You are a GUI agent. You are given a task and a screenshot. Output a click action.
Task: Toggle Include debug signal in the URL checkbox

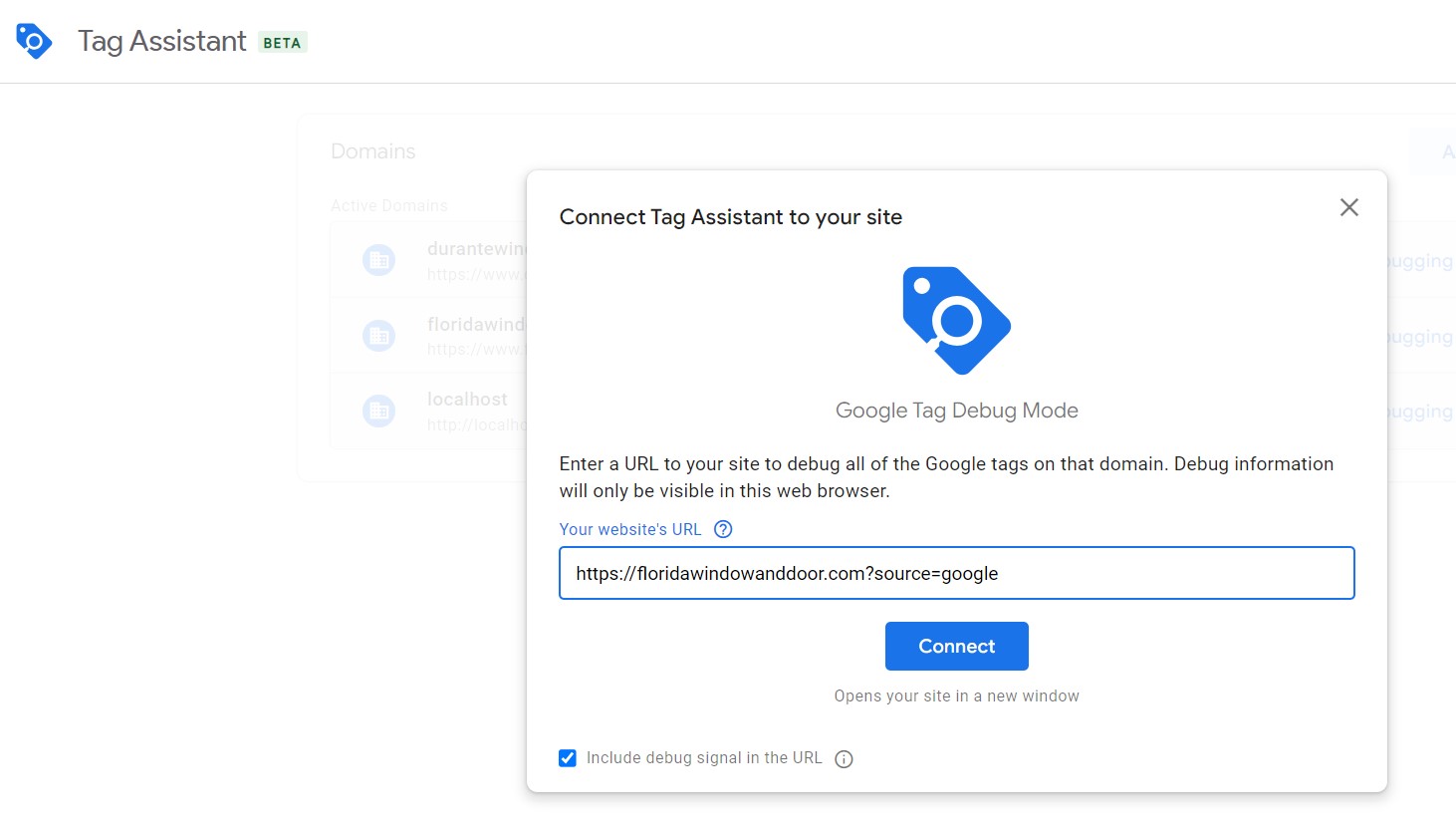click(x=568, y=758)
